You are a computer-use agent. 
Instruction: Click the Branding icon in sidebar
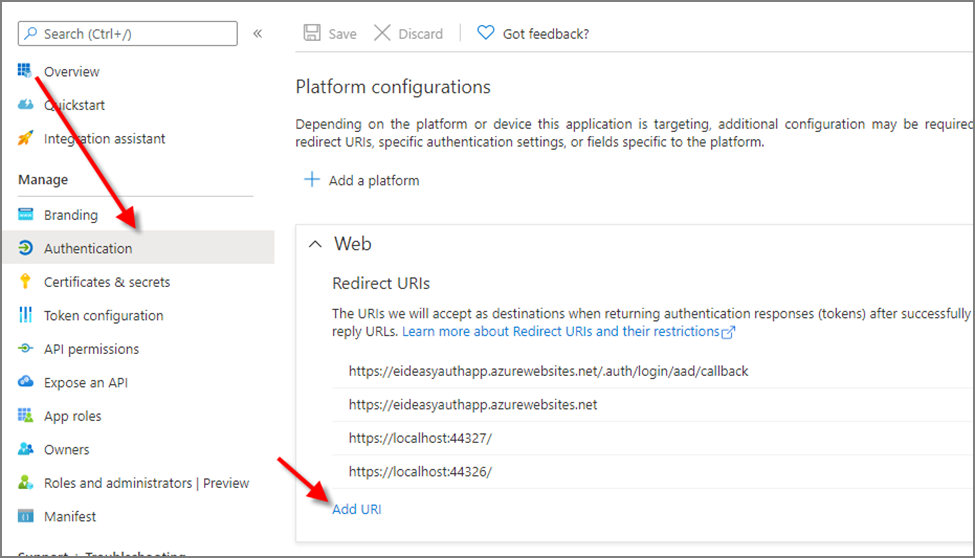tap(25, 215)
